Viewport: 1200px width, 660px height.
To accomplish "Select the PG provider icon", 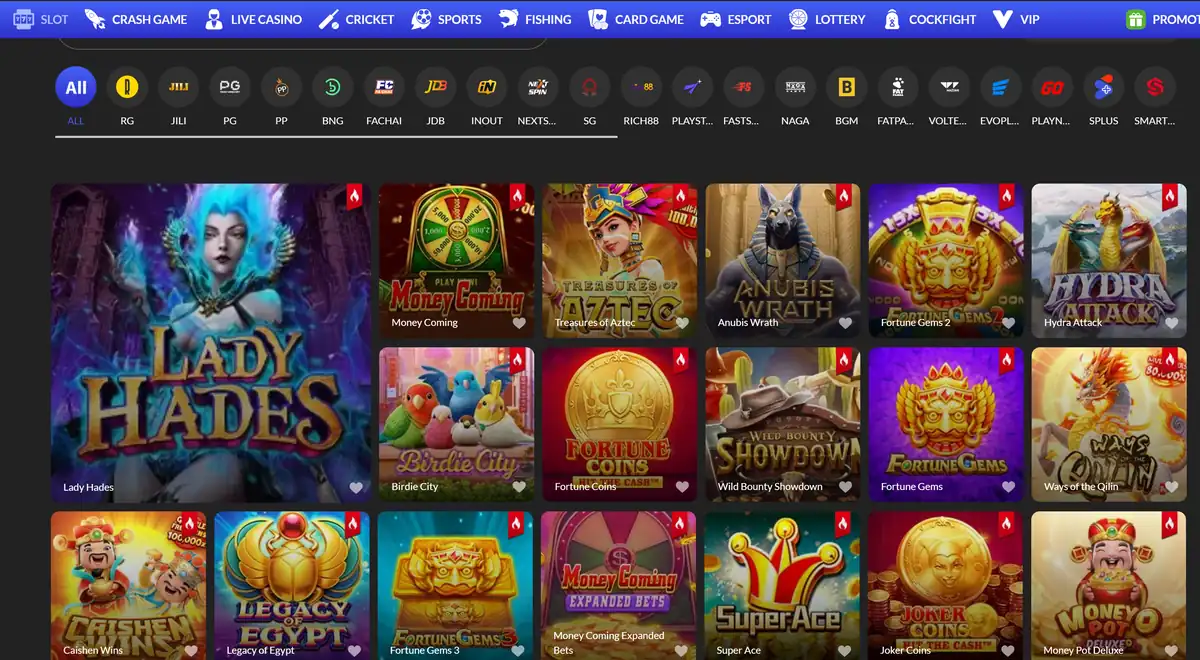I will pos(229,86).
